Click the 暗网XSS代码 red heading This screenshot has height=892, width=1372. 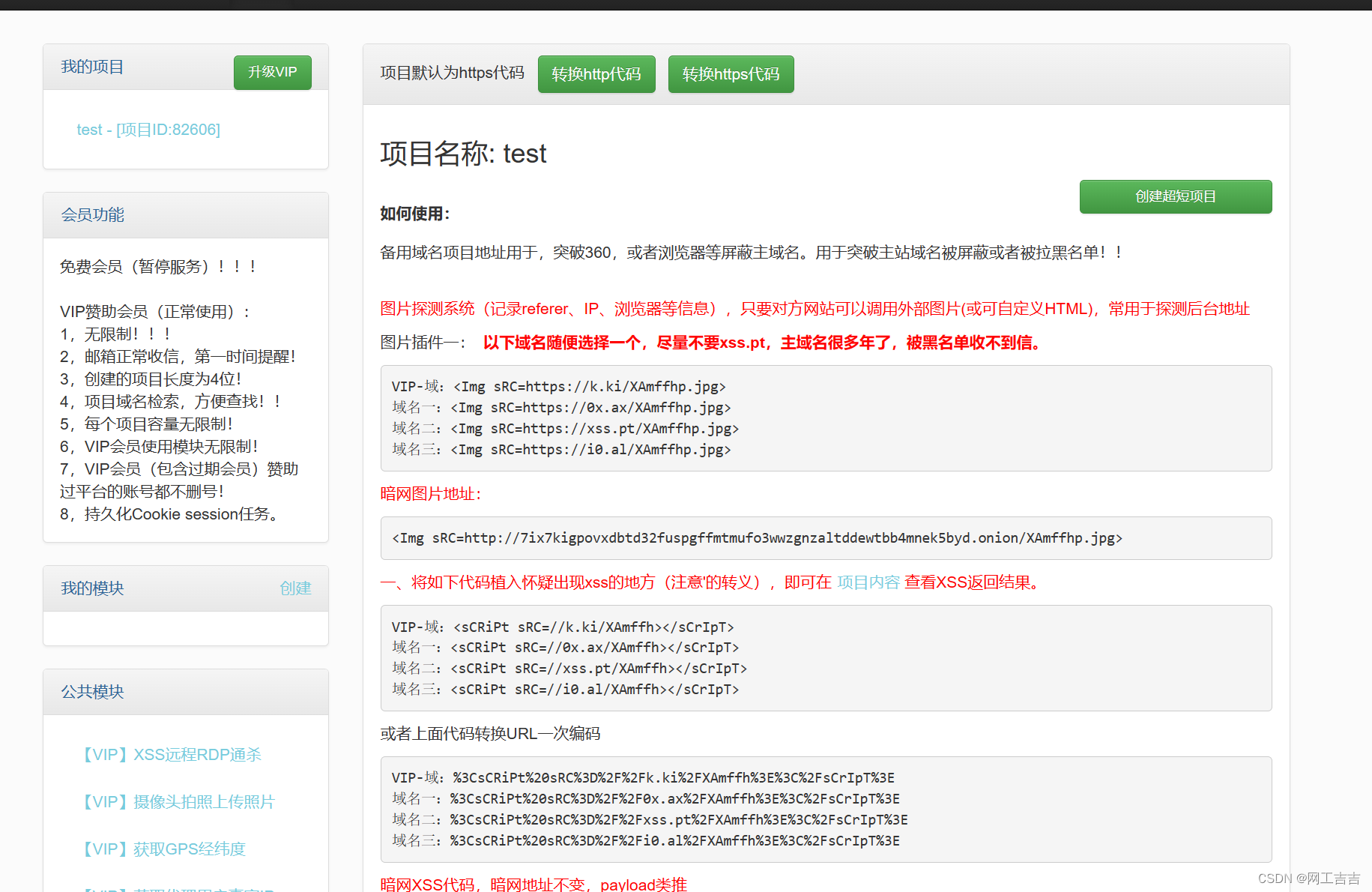click(x=534, y=885)
